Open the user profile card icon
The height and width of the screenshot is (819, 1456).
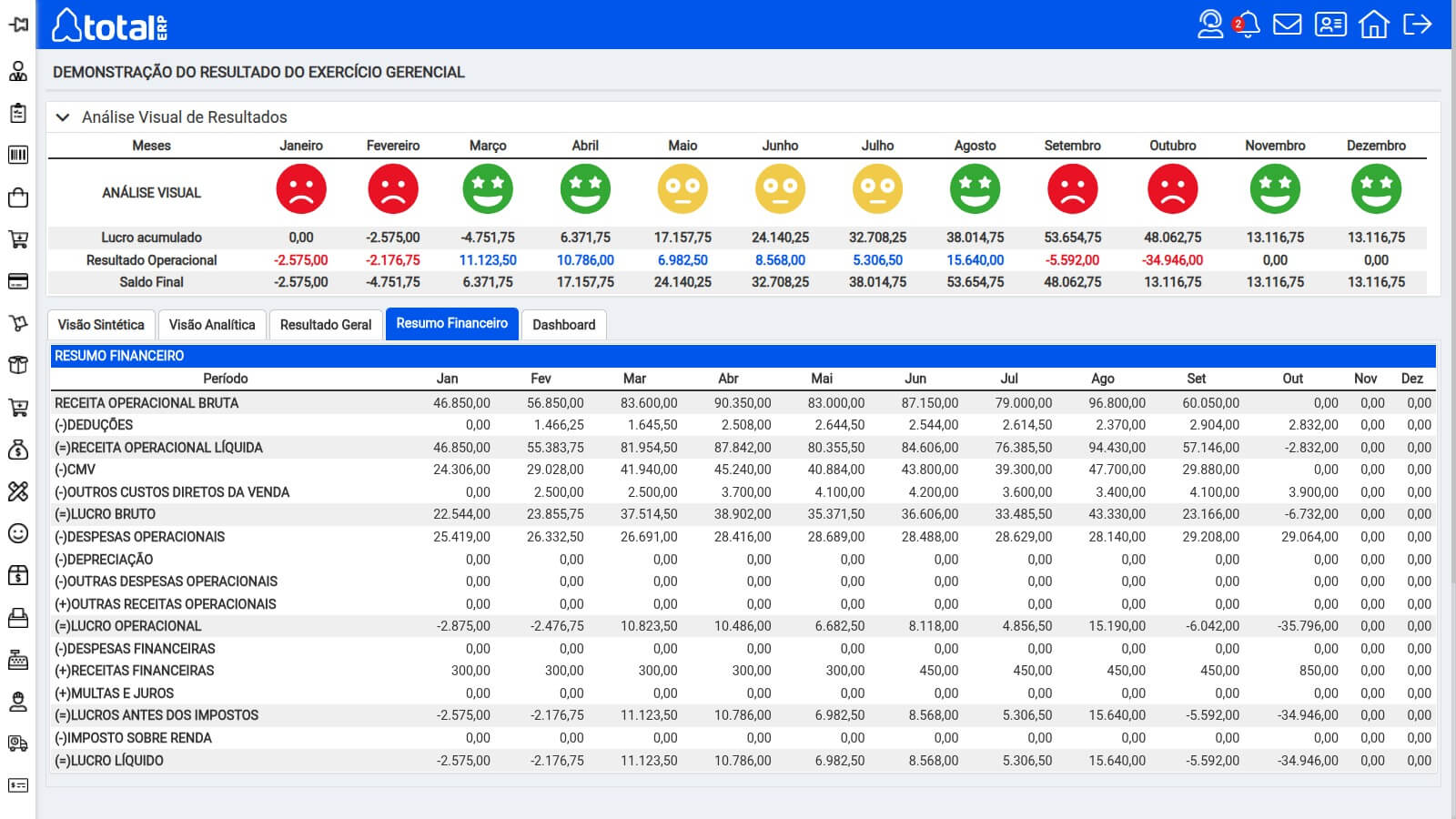(x=1330, y=25)
